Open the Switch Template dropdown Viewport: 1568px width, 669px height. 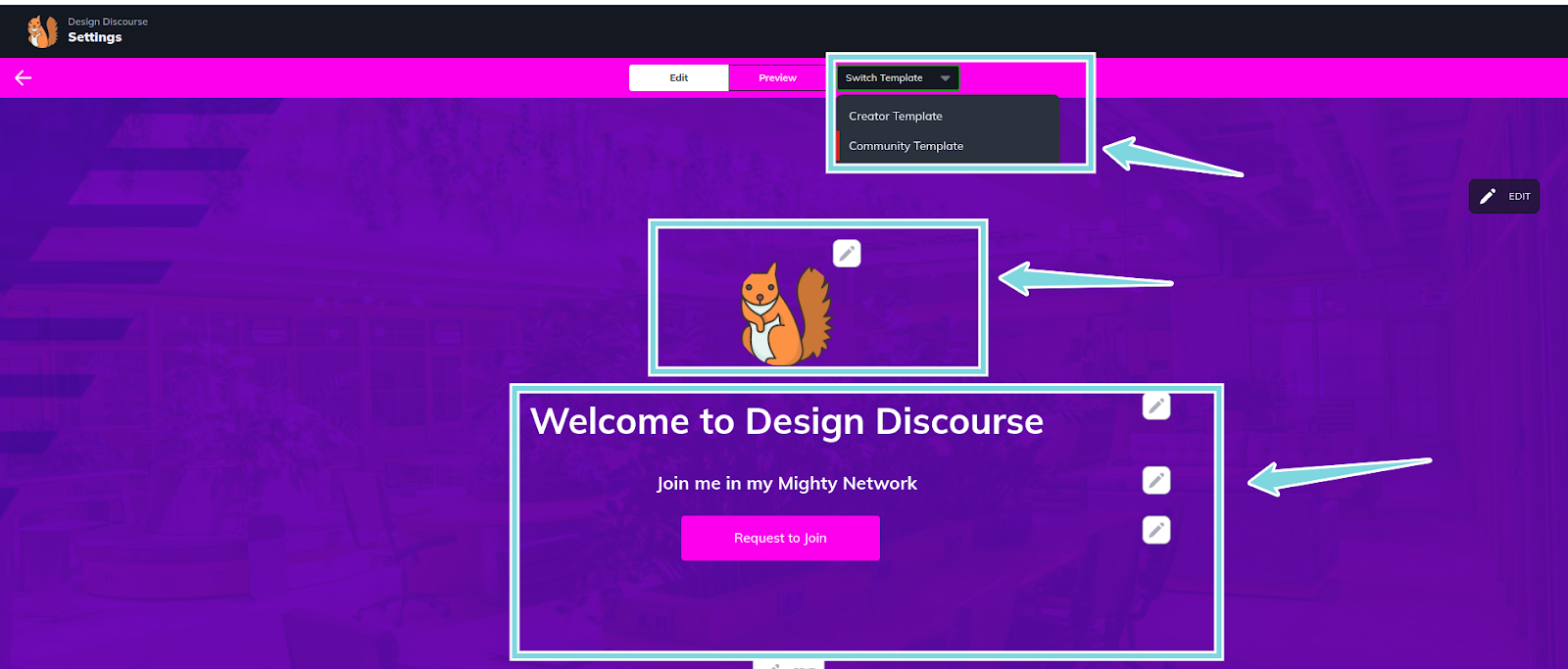click(x=898, y=78)
